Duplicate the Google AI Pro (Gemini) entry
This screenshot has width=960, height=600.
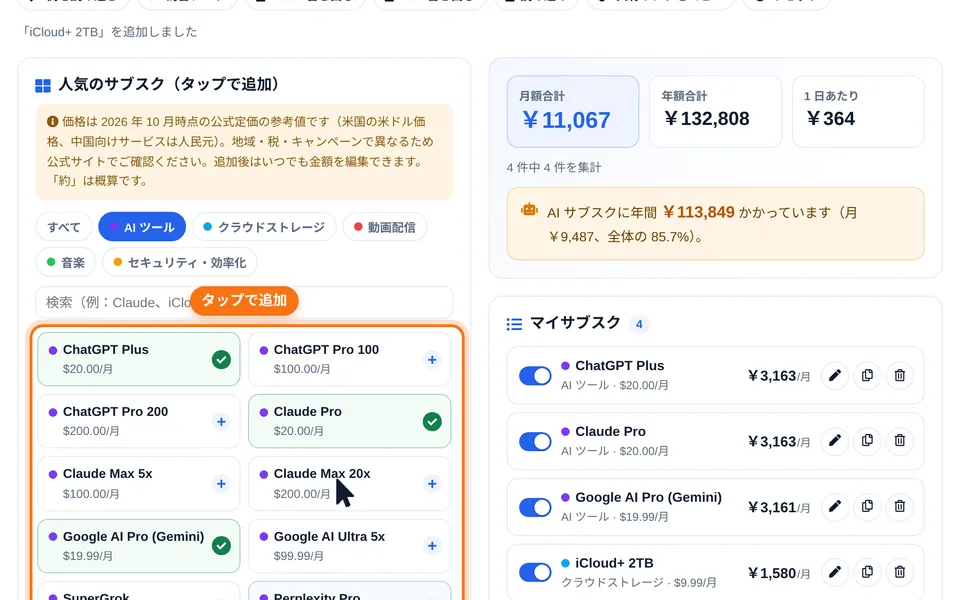point(867,506)
